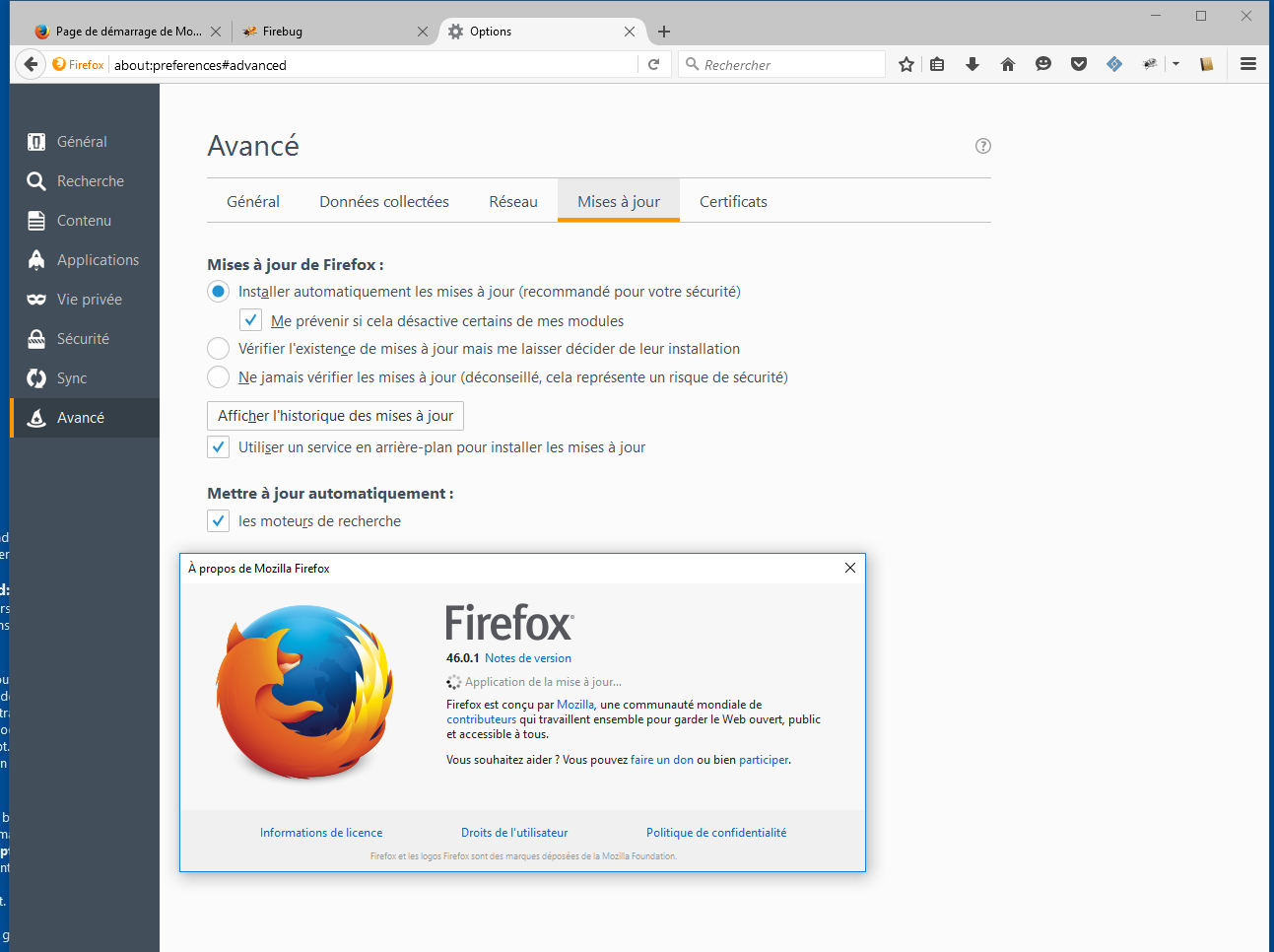
Task: Select Vérifier l'existence de mises à jour option
Action: [219, 349]
